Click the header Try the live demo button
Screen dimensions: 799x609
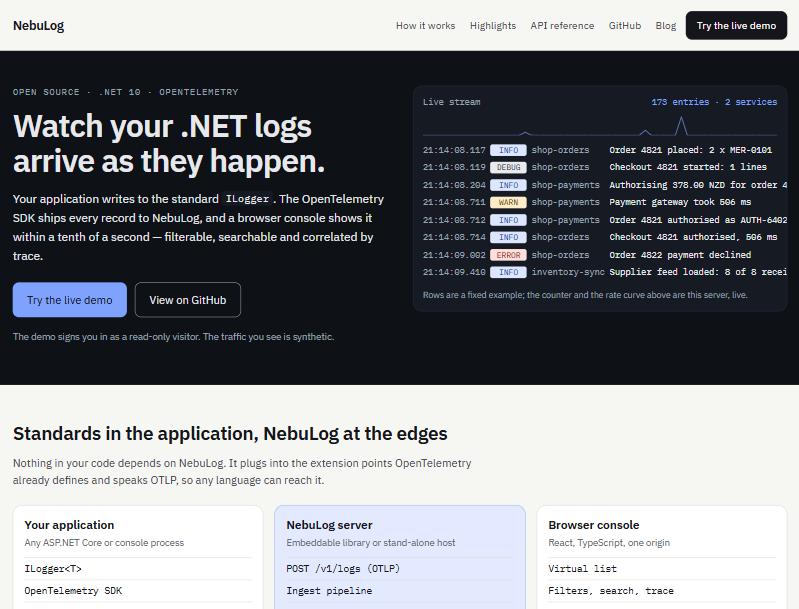[736, 25]
